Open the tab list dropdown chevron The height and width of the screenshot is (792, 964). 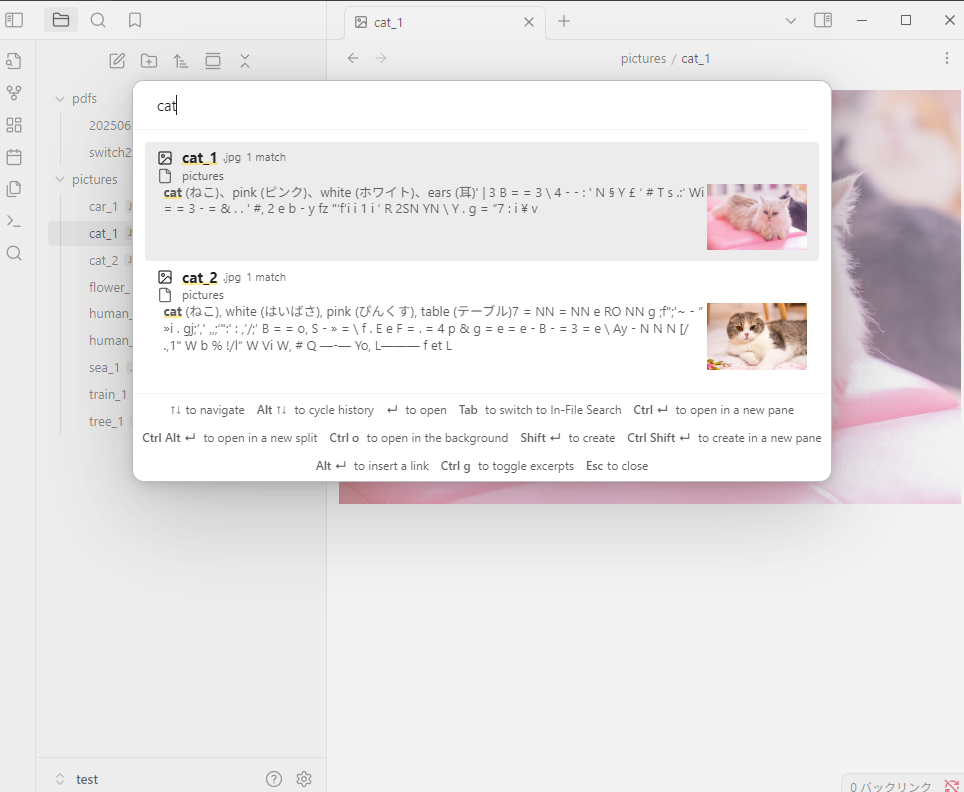coord(791,21)
